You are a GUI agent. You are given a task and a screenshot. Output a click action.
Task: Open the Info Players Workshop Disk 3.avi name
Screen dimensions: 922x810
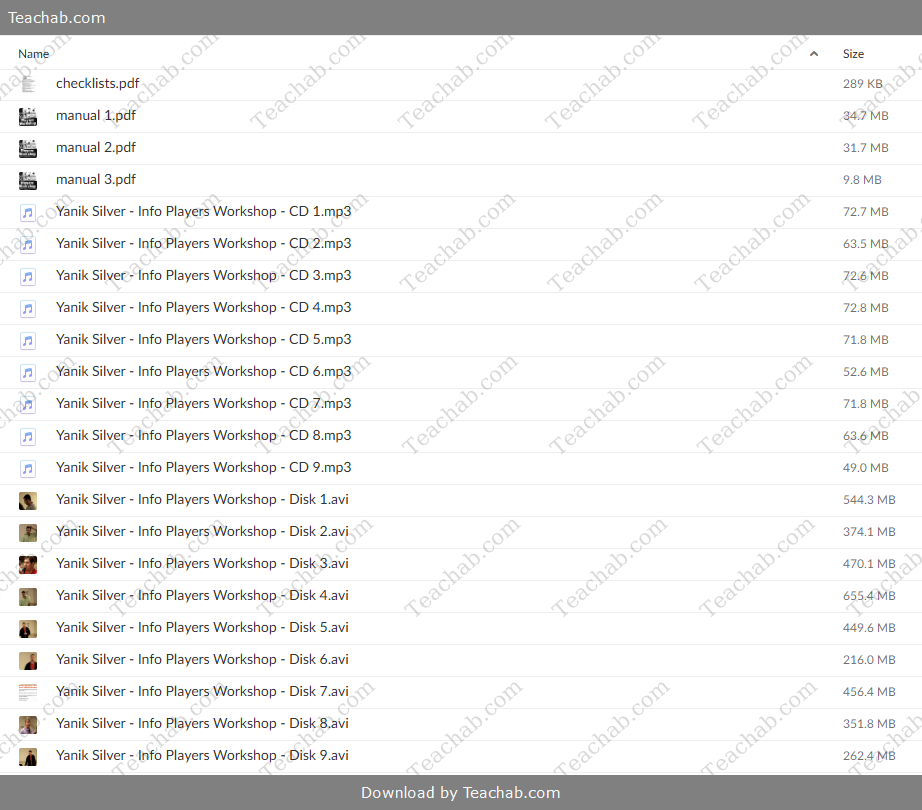point(202,564)
